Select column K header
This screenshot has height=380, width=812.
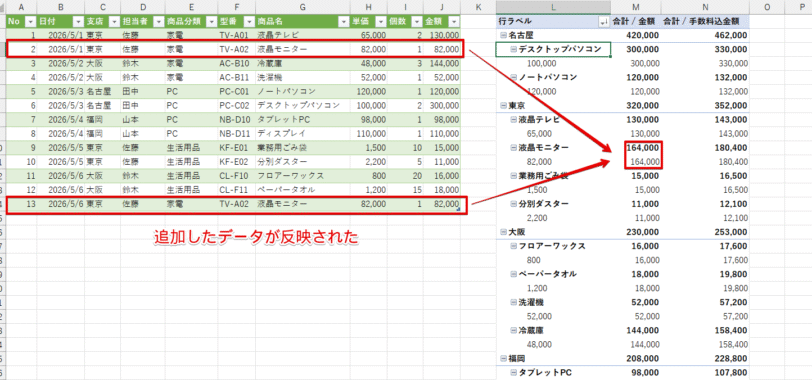tap(478, 7)
